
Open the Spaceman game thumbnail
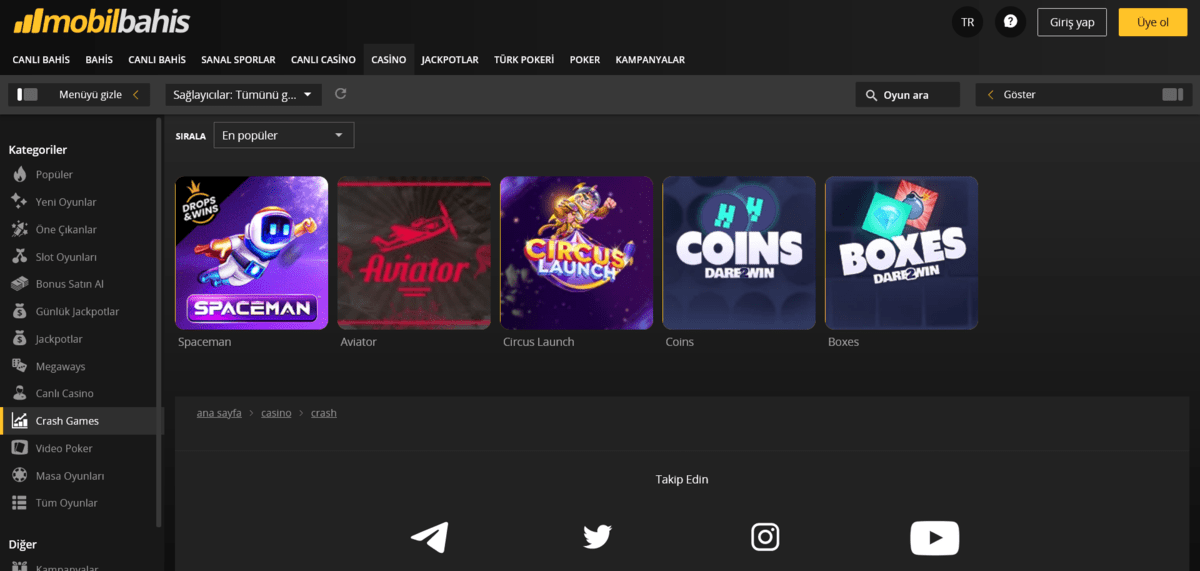[x=252, y=253]
